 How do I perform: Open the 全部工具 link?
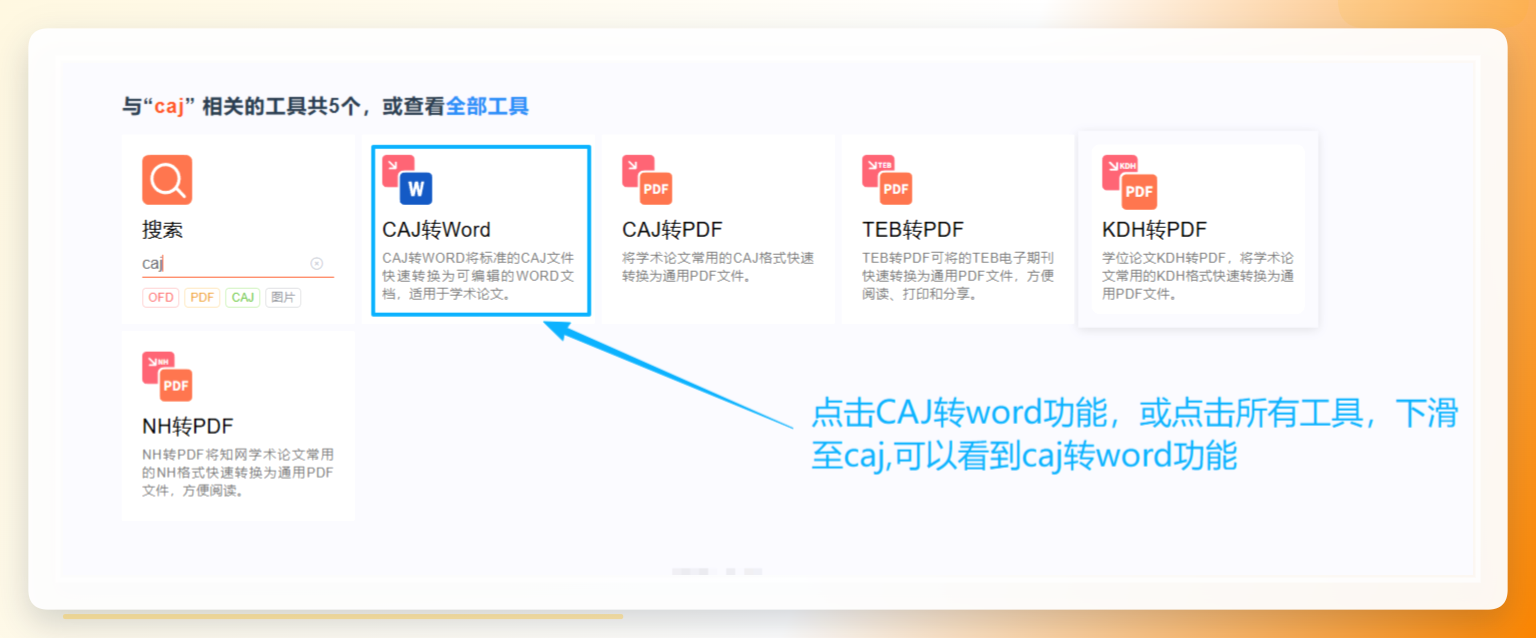[x=487, y=106]
